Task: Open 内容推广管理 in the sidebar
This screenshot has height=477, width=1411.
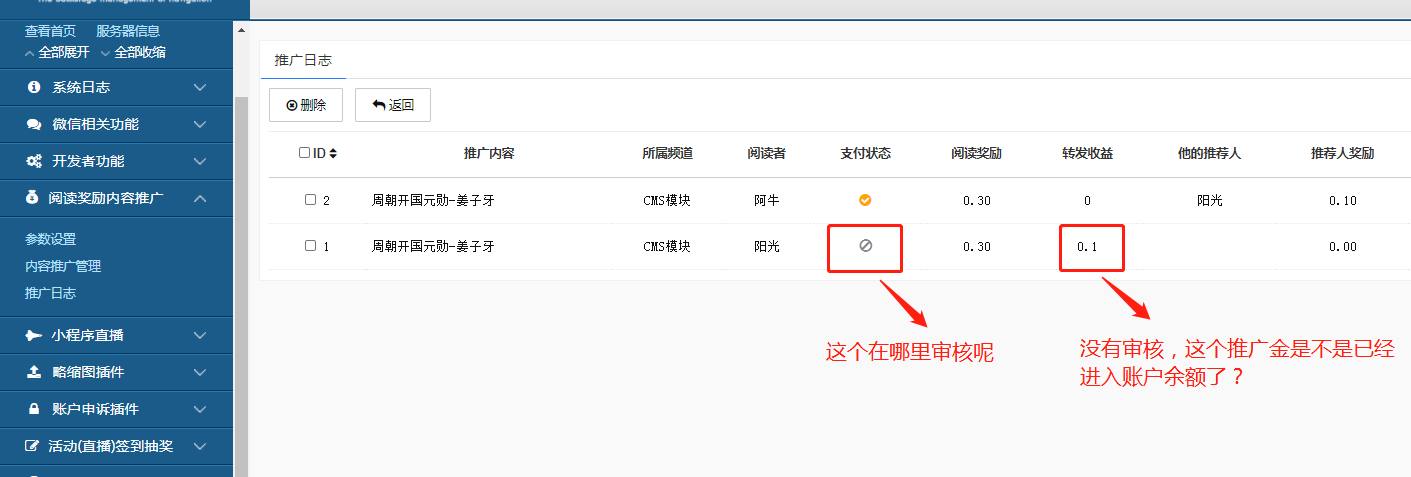Action: (63, 266)
